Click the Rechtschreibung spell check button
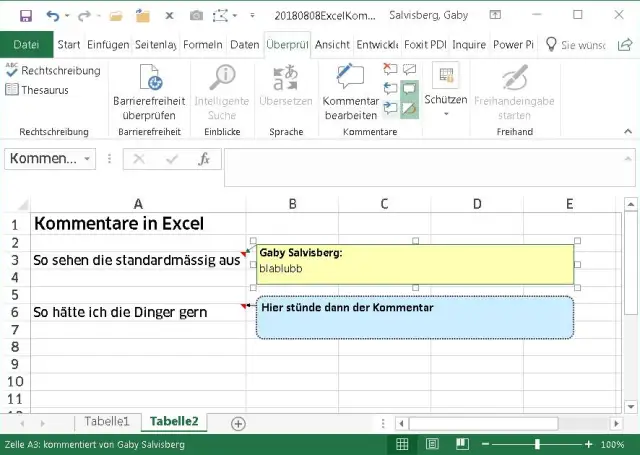This screenshot has height=455, width=640. pos(53,71)
